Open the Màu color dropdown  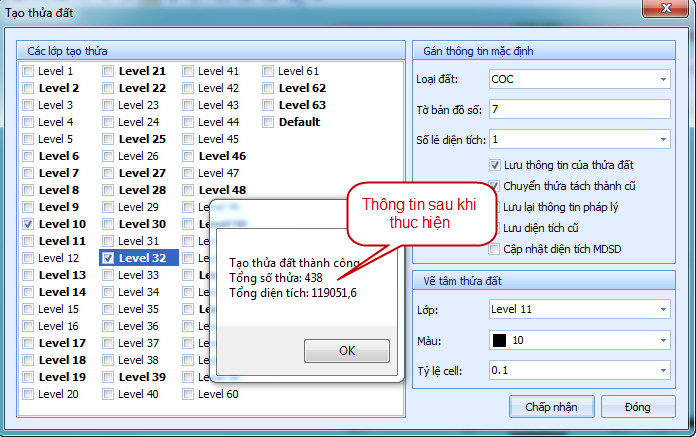[x=662, y=341]
